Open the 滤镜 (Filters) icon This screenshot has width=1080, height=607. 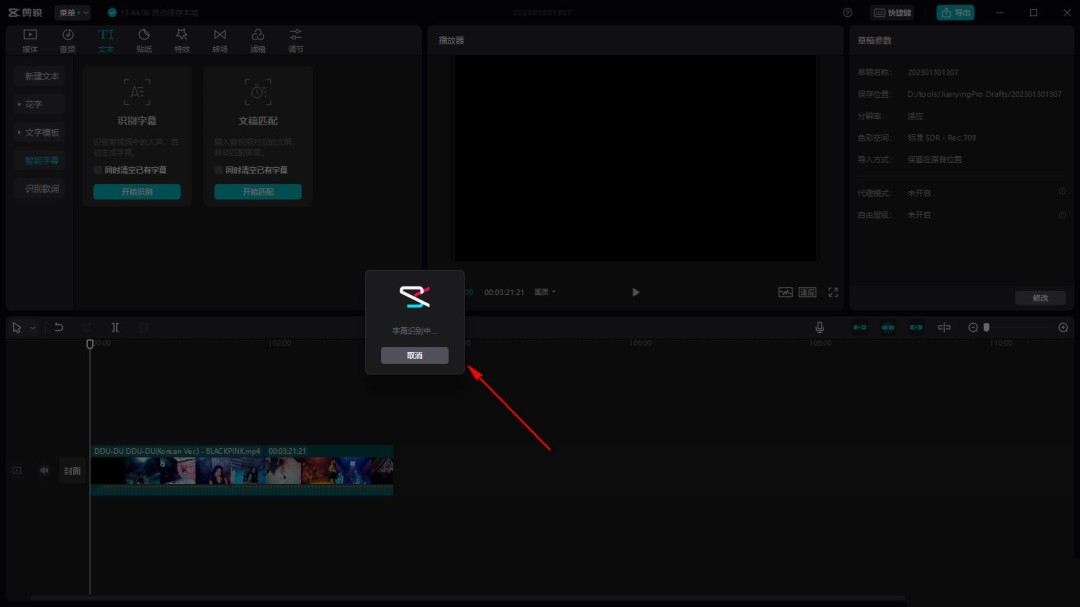[x=258, y=40]
